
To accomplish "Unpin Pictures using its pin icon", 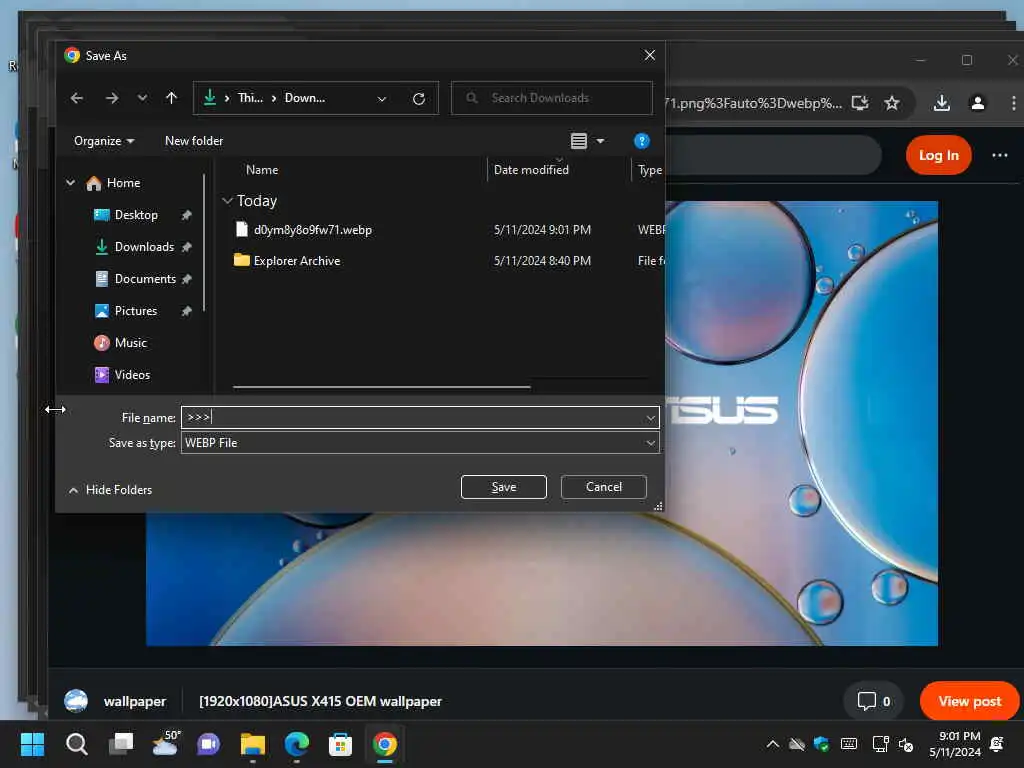I will pos(187,311).
